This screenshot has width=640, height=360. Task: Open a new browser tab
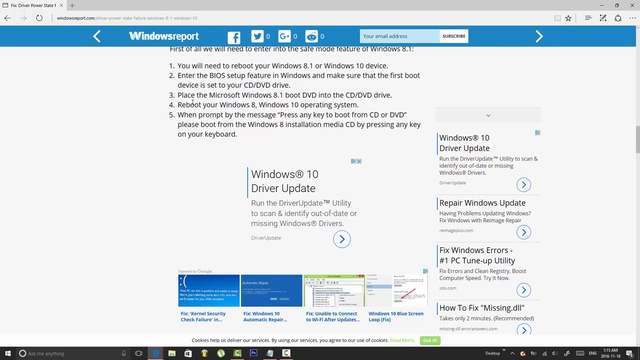coord(72,5)
